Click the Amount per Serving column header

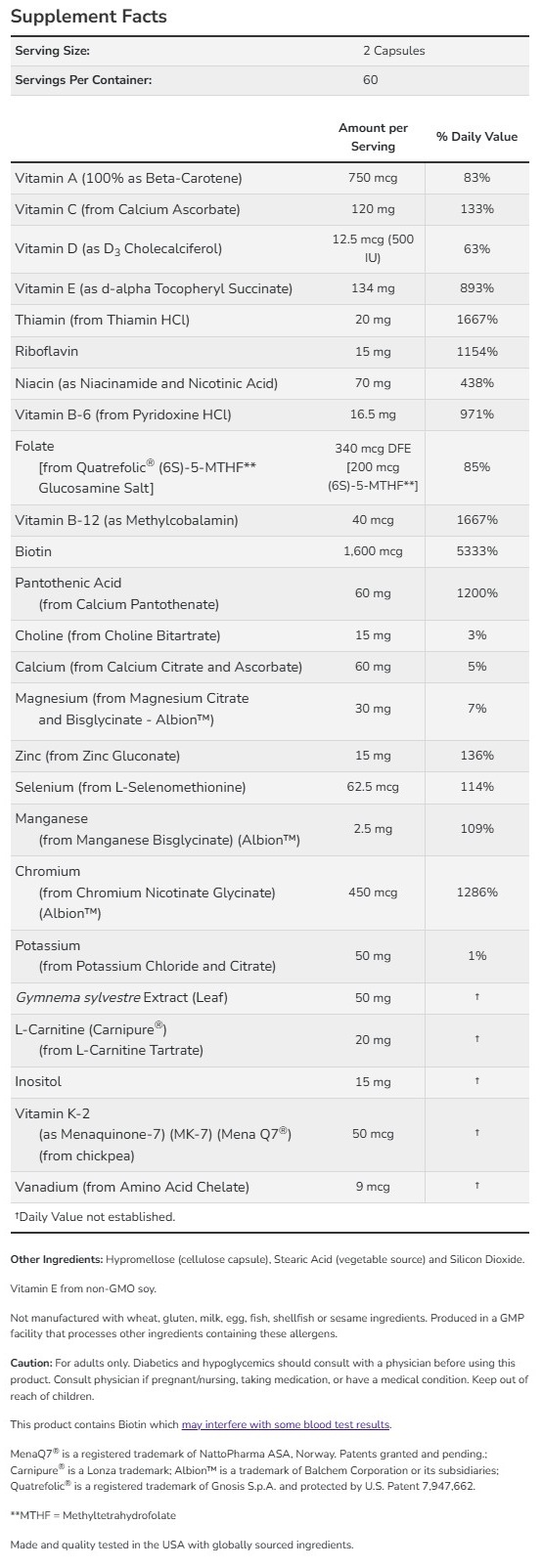click(373, 137)
